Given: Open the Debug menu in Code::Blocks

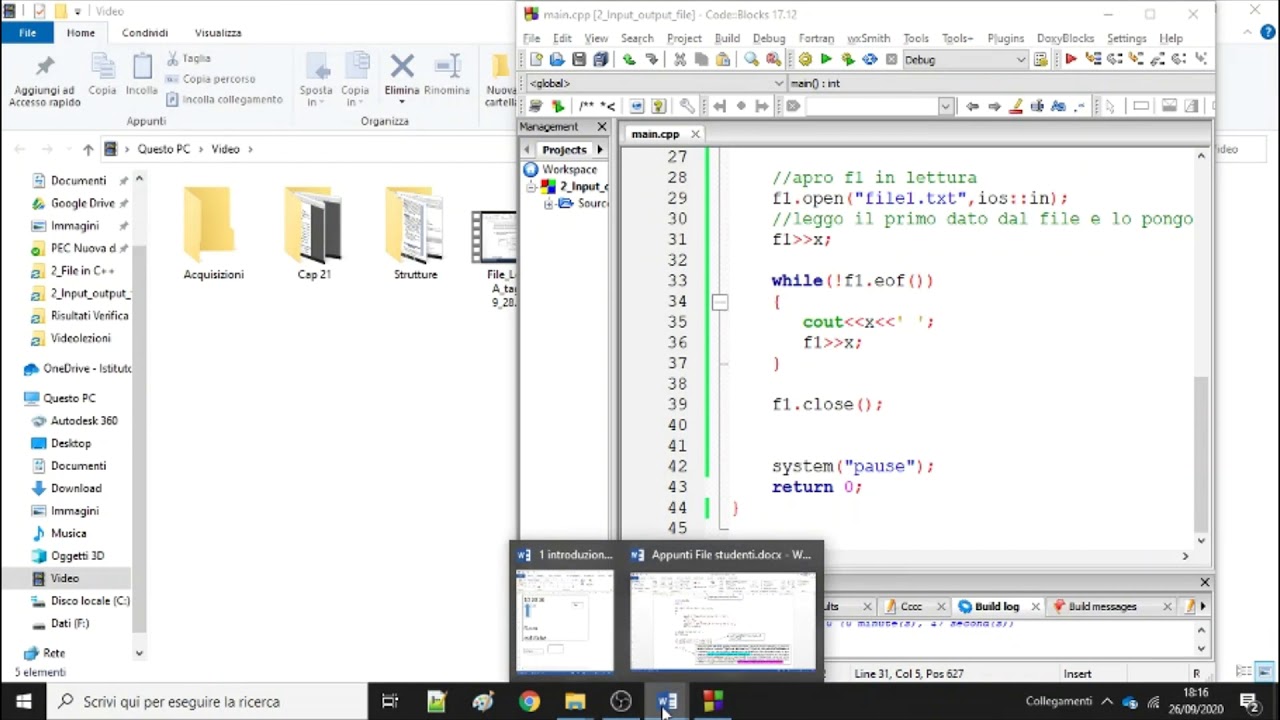Looking at the screenshot, I should [x=768, y=38].
